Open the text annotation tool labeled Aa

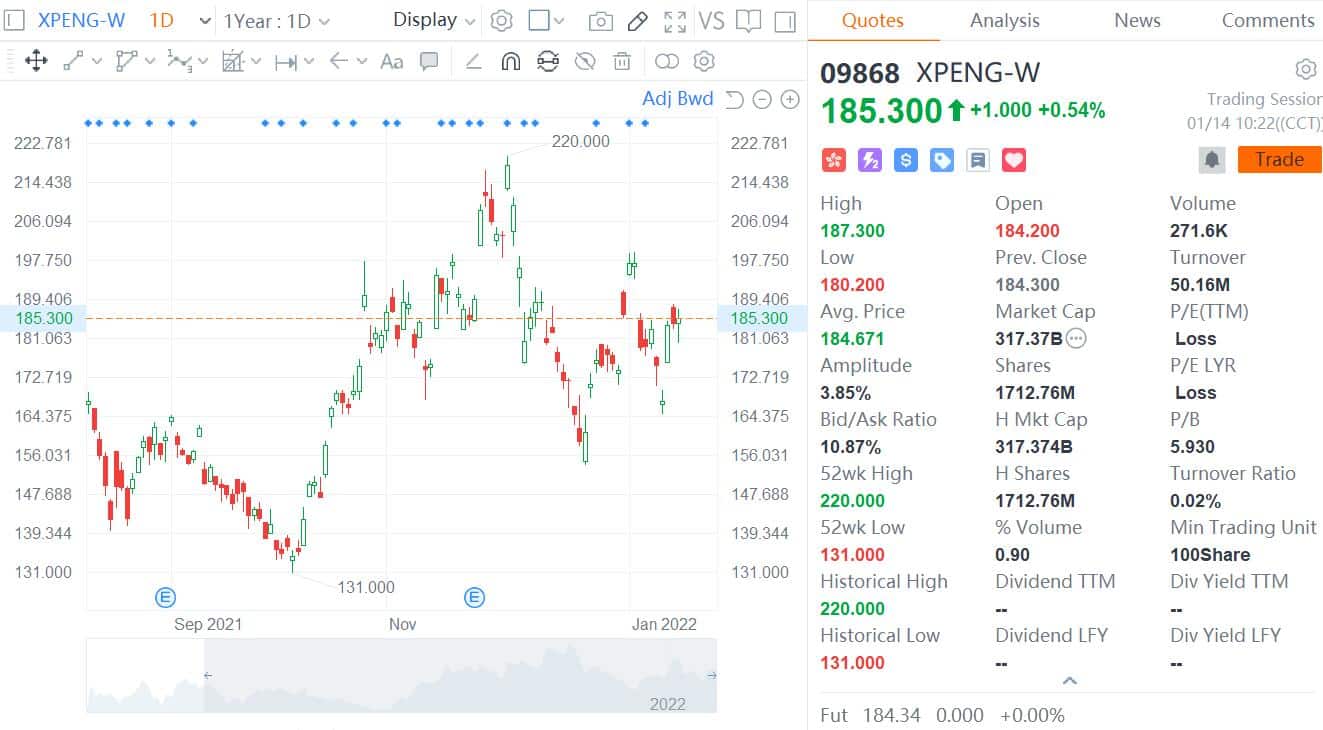pos(390,61)
